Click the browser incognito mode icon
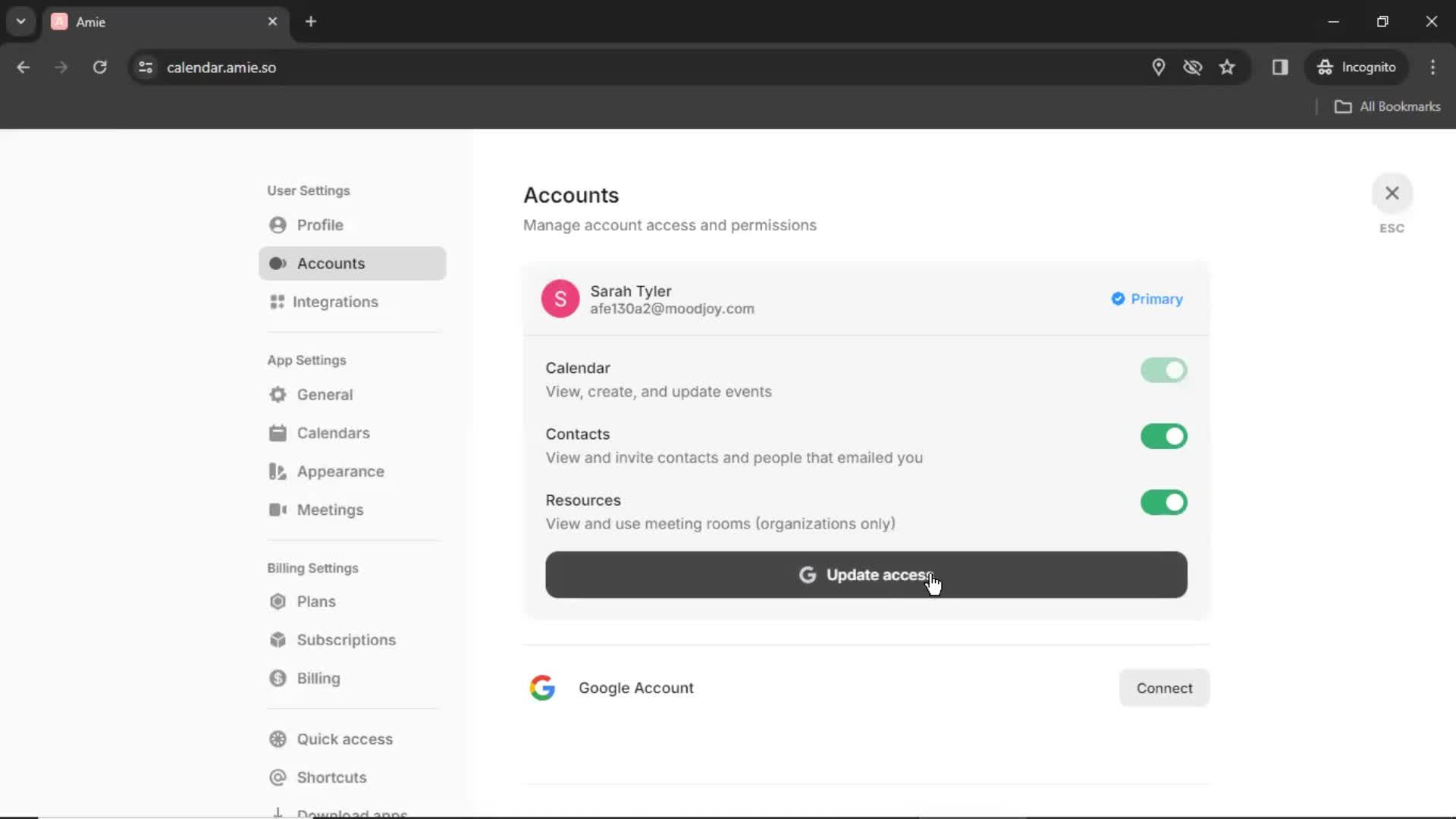Screen dimensions: 1456x819 pos(1325,67)
